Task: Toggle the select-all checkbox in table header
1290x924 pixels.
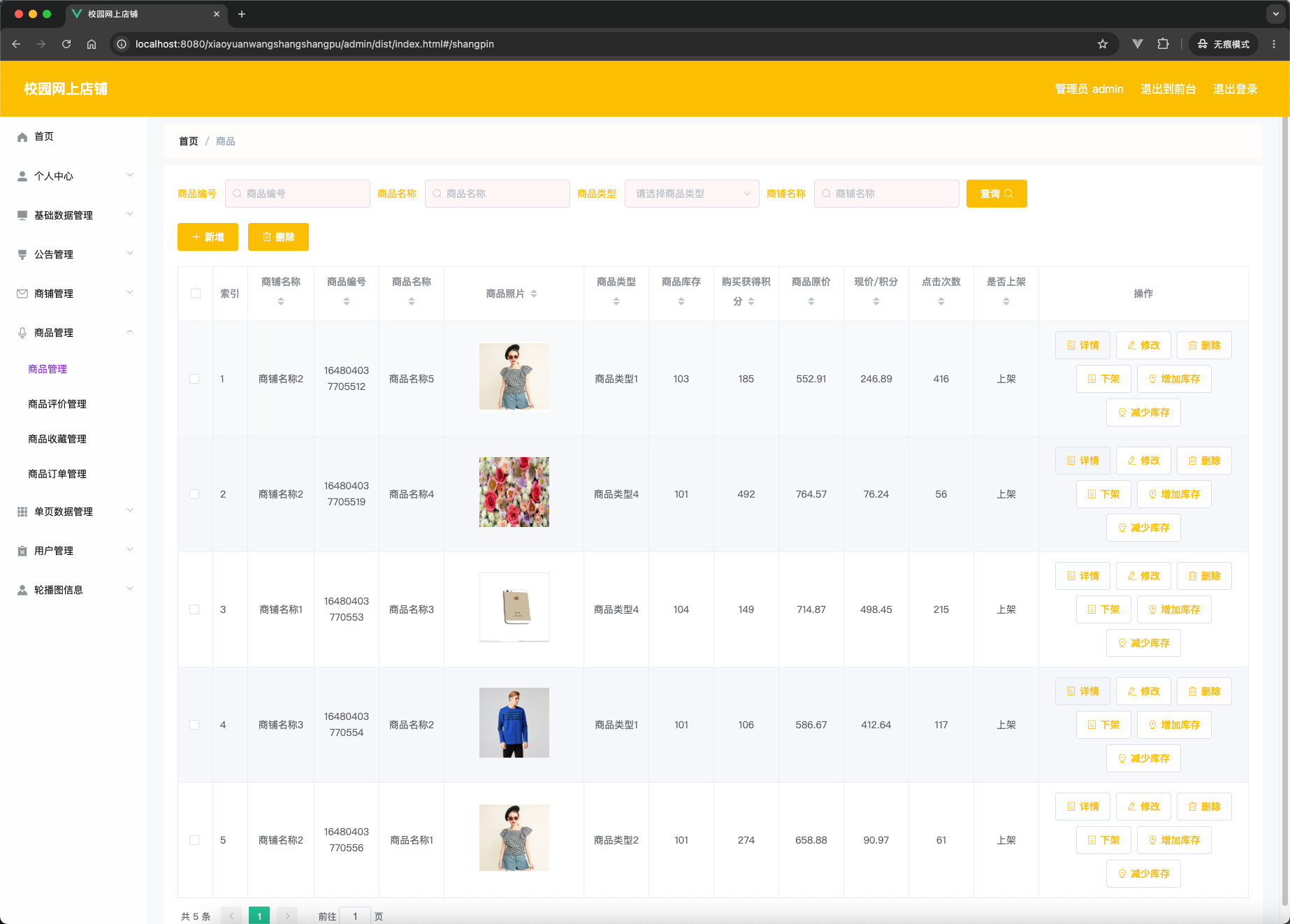Action: [196, 294]
